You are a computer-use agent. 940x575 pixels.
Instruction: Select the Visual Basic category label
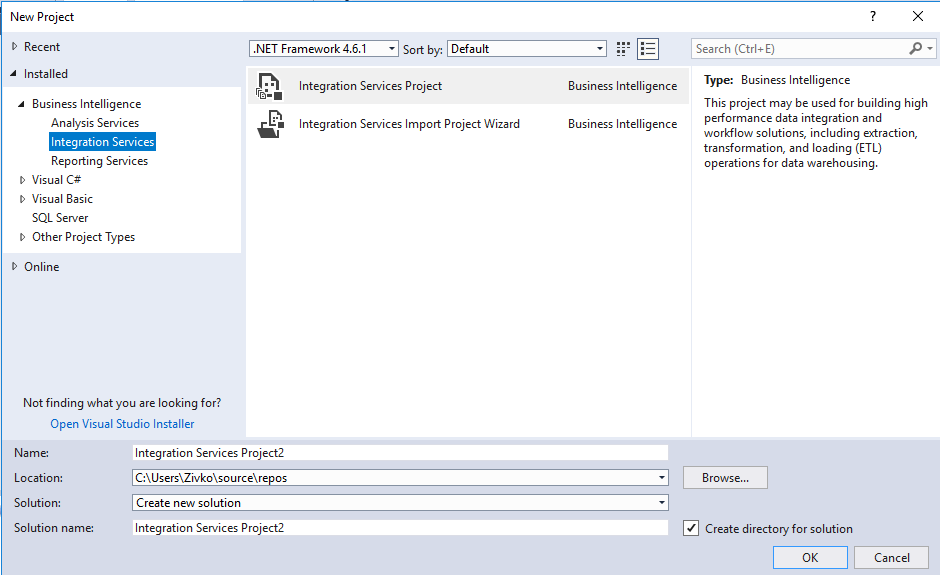pyautogui.click(x=62, y=199)
